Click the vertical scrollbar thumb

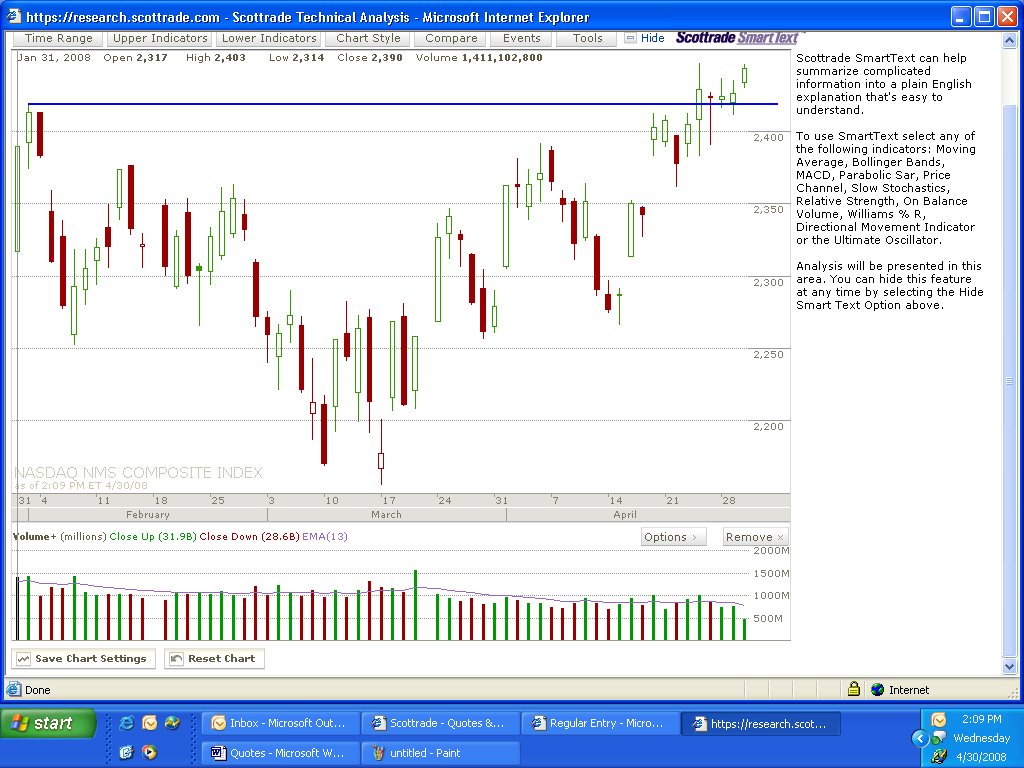pyautogui.click(x=1009, y=381)
